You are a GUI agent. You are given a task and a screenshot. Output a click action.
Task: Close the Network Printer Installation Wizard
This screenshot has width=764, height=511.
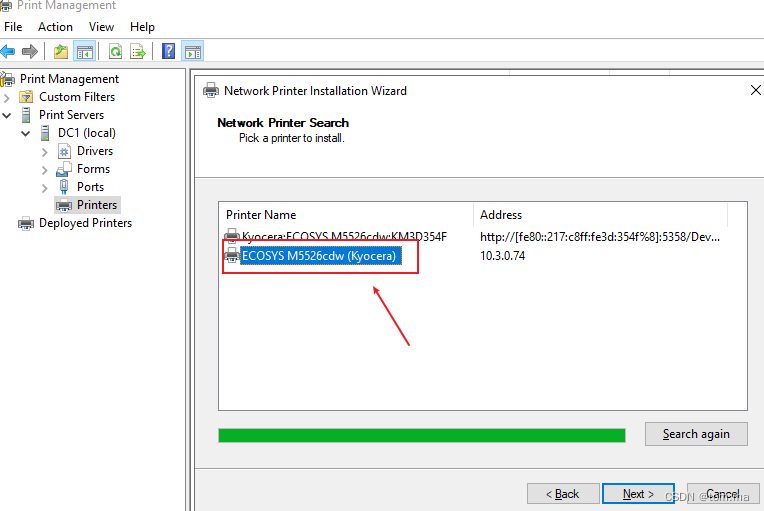(x=755, y=90)
